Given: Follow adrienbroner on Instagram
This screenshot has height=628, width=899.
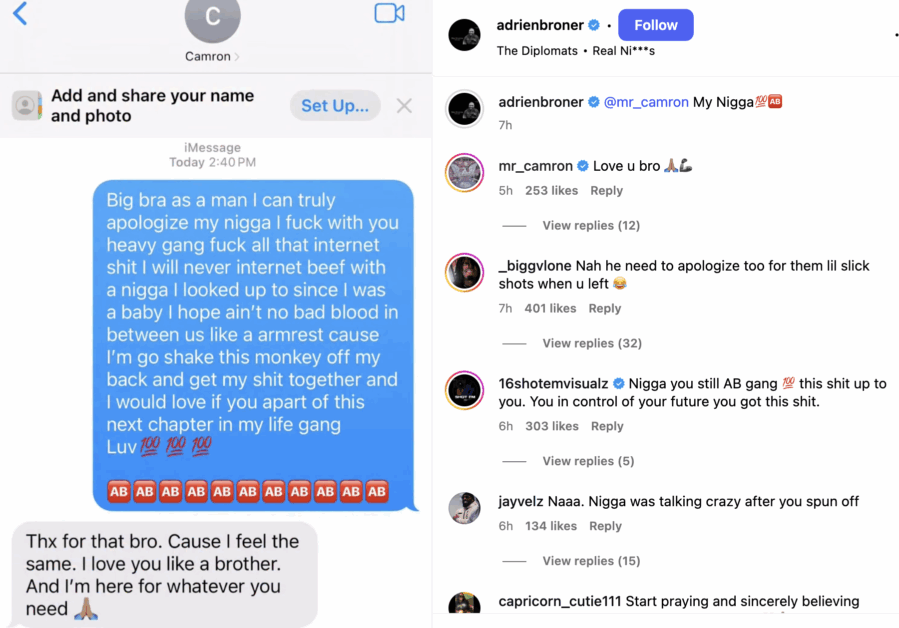Looking at the screenshot, I should 655,25.
